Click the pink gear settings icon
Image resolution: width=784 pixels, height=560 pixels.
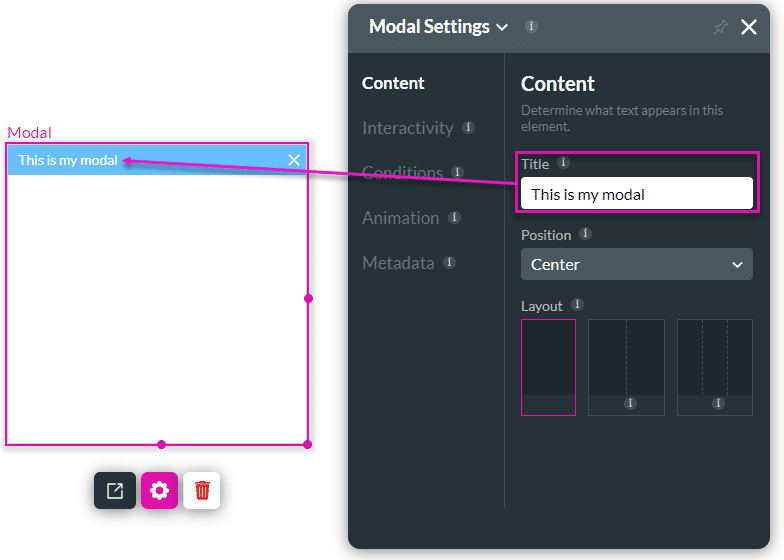159,490
